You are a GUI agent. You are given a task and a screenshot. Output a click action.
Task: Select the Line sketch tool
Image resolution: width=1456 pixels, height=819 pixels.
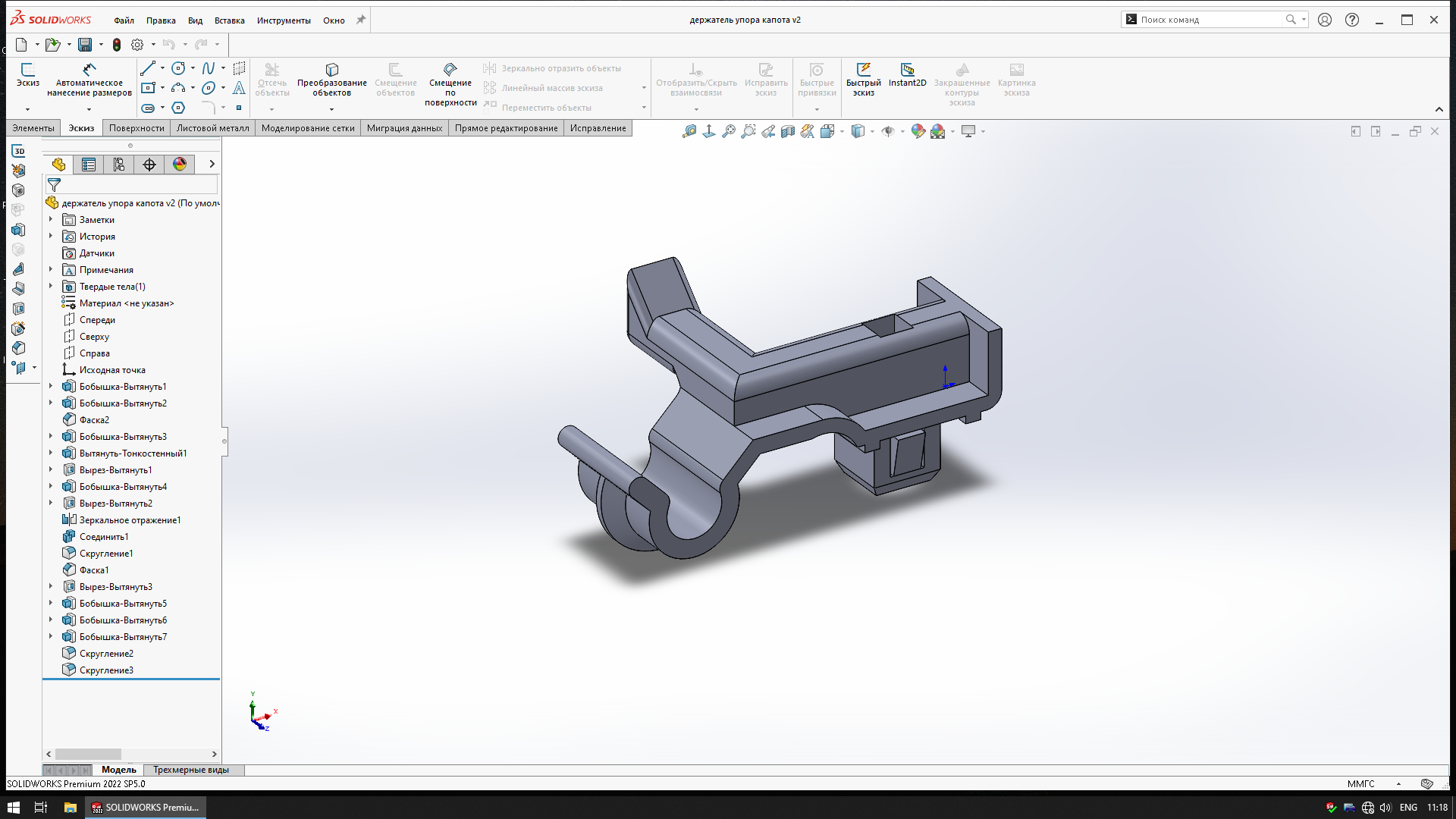coord(148,68)
